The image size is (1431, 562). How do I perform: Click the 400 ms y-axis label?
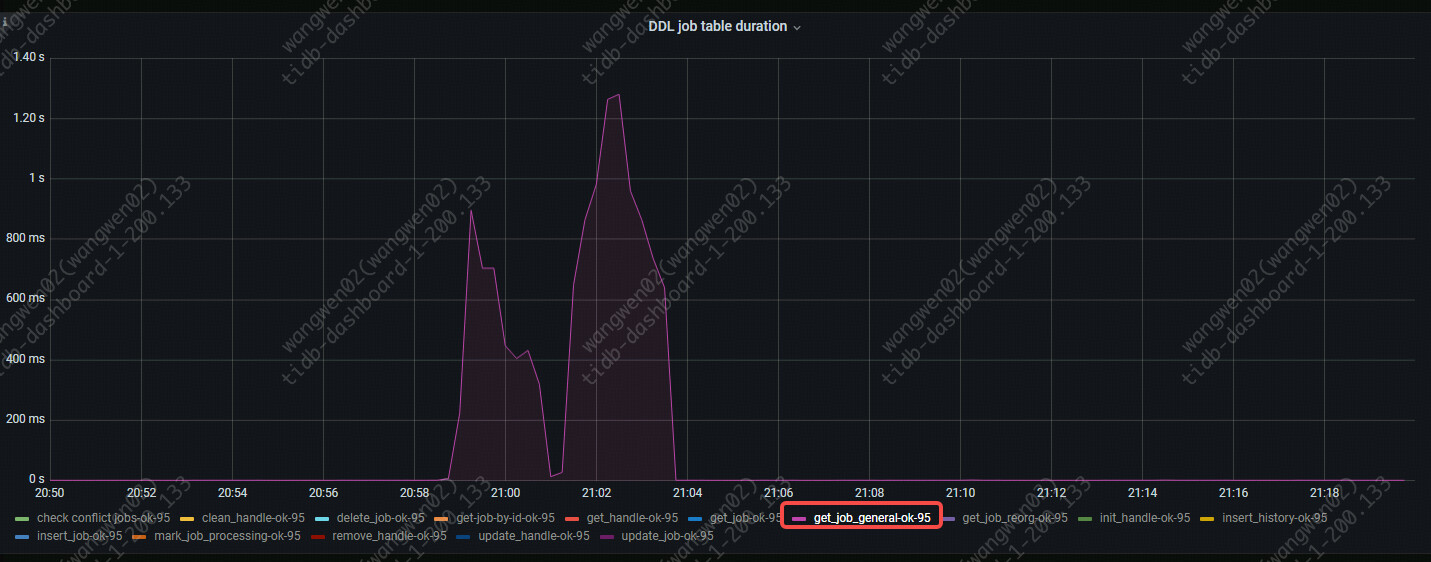coord(25,359)
